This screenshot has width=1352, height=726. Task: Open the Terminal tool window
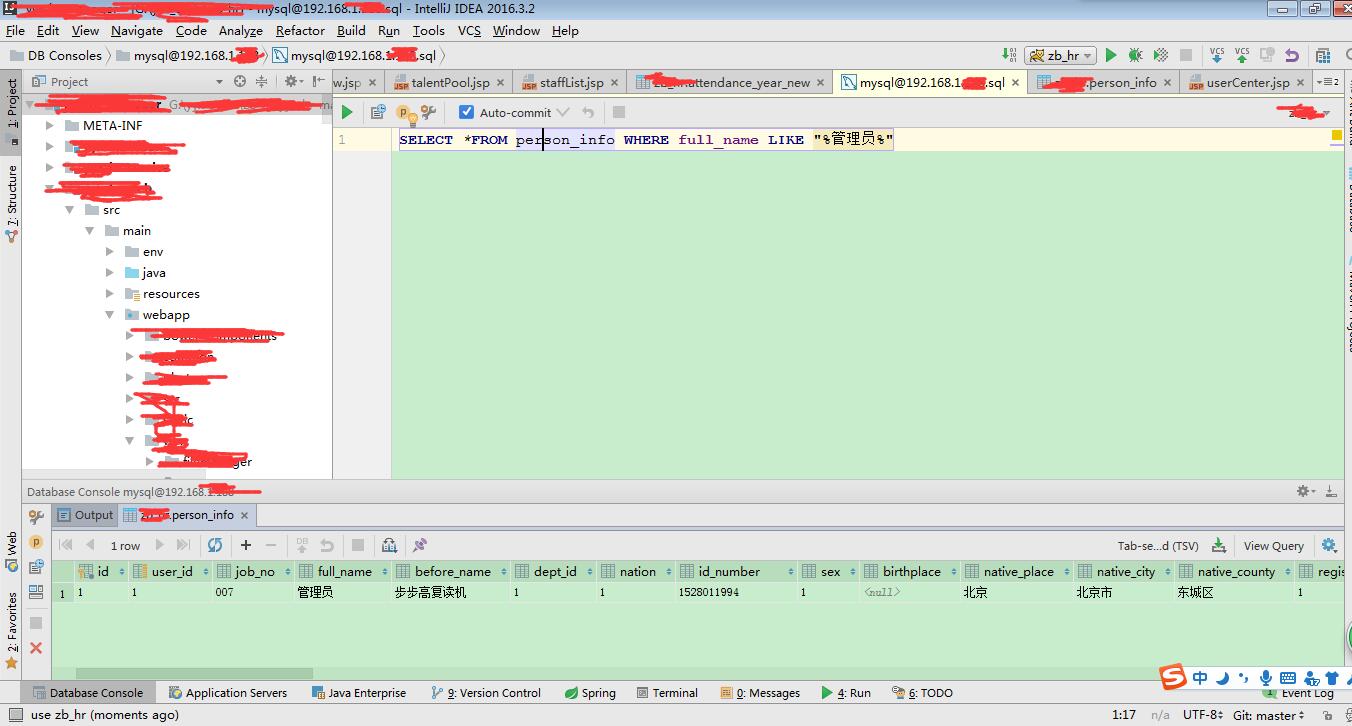tap(666, 692)
